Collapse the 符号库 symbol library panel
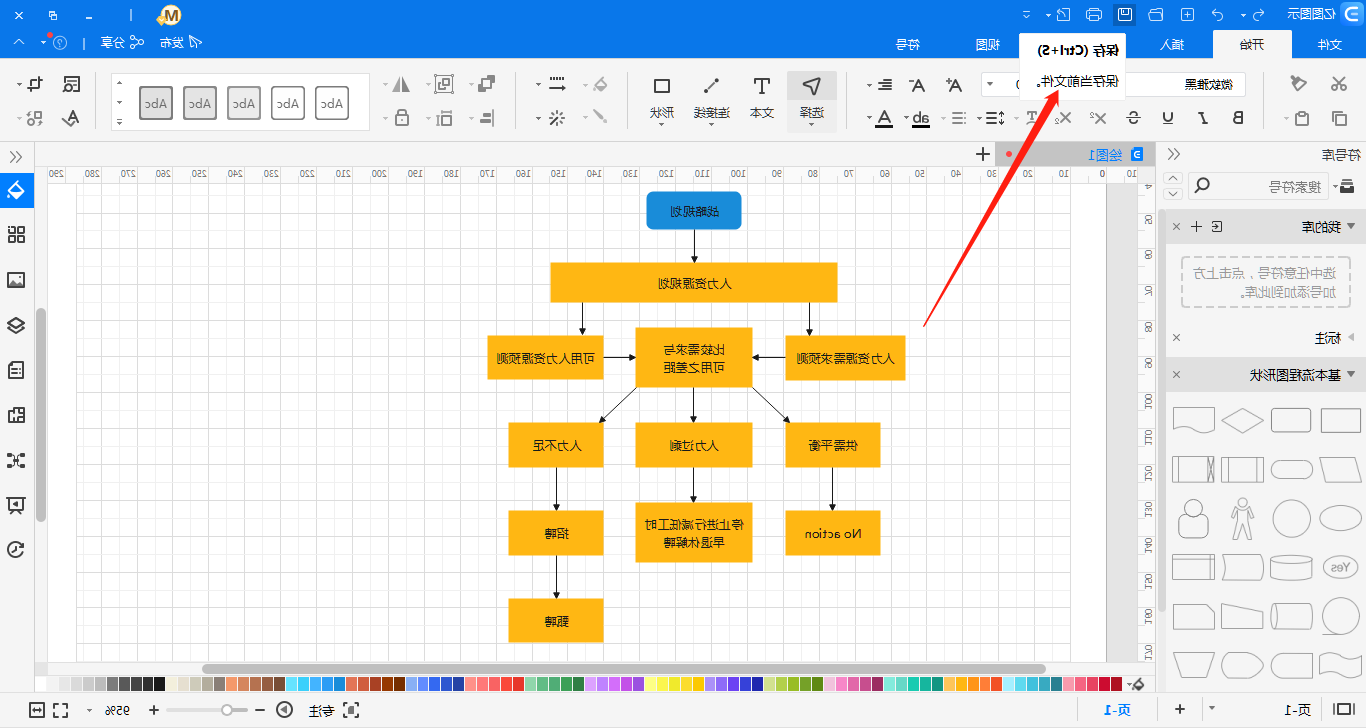The image size is (1366, 728). (x=1174, y=154)
